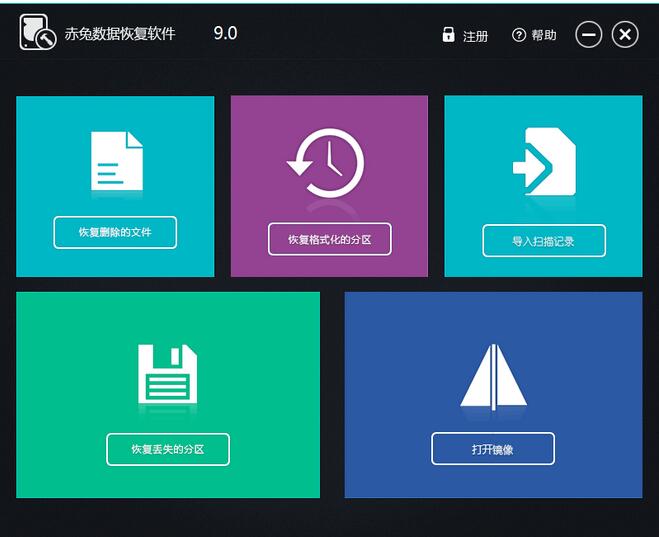Click the floppy disk icon
This screenshot has width=659, height=537.
coord(167,374)
